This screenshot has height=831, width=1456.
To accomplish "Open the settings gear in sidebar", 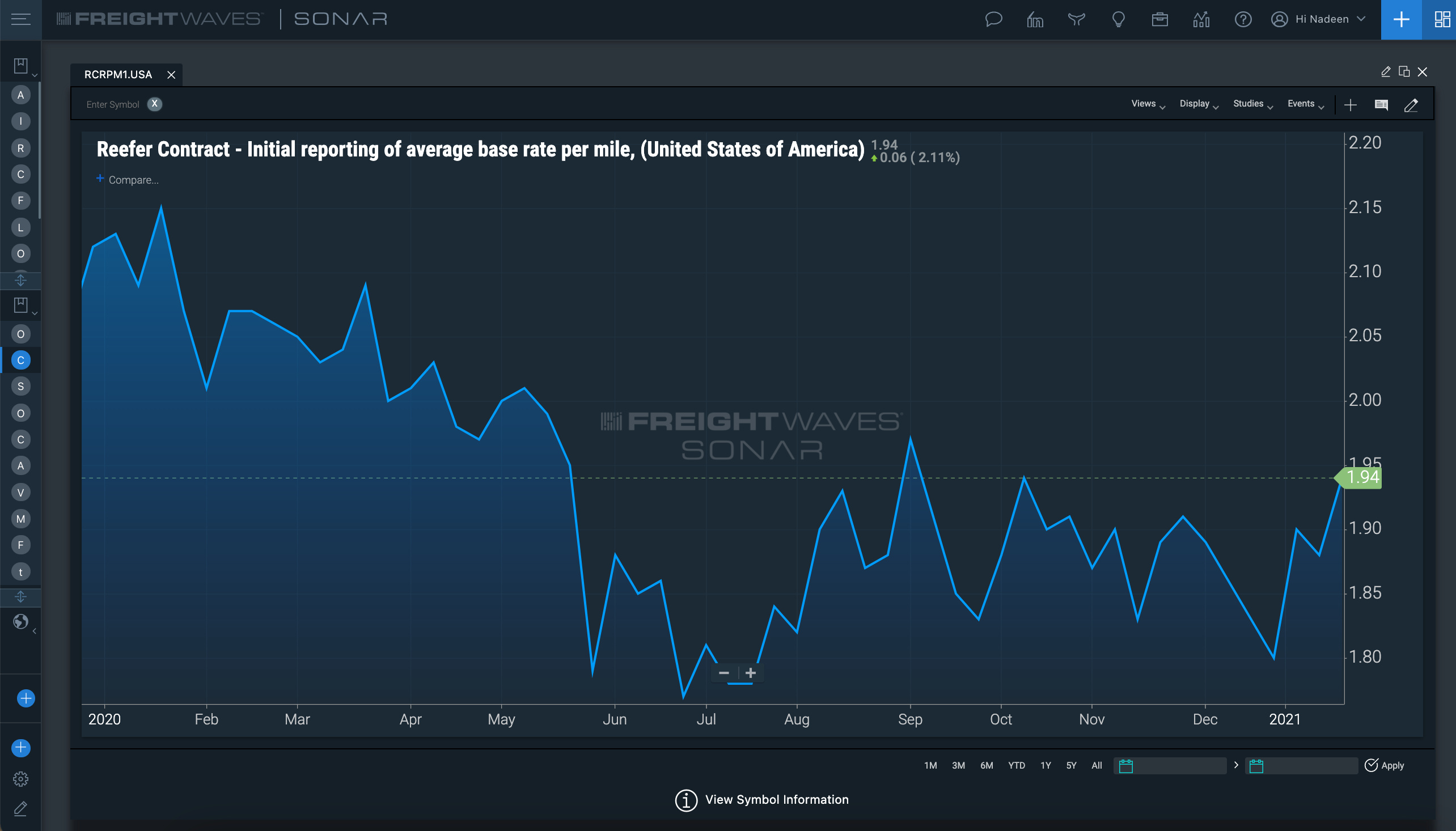I will coord(20,778).
